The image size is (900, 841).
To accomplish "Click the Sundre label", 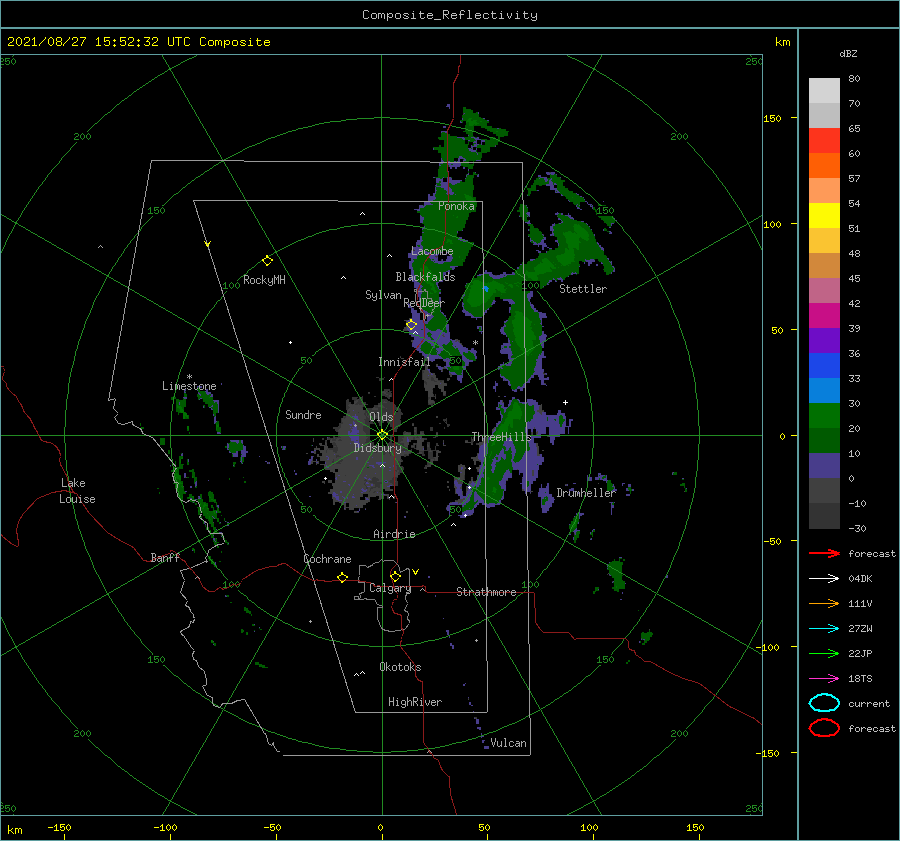I will (303, 414).
